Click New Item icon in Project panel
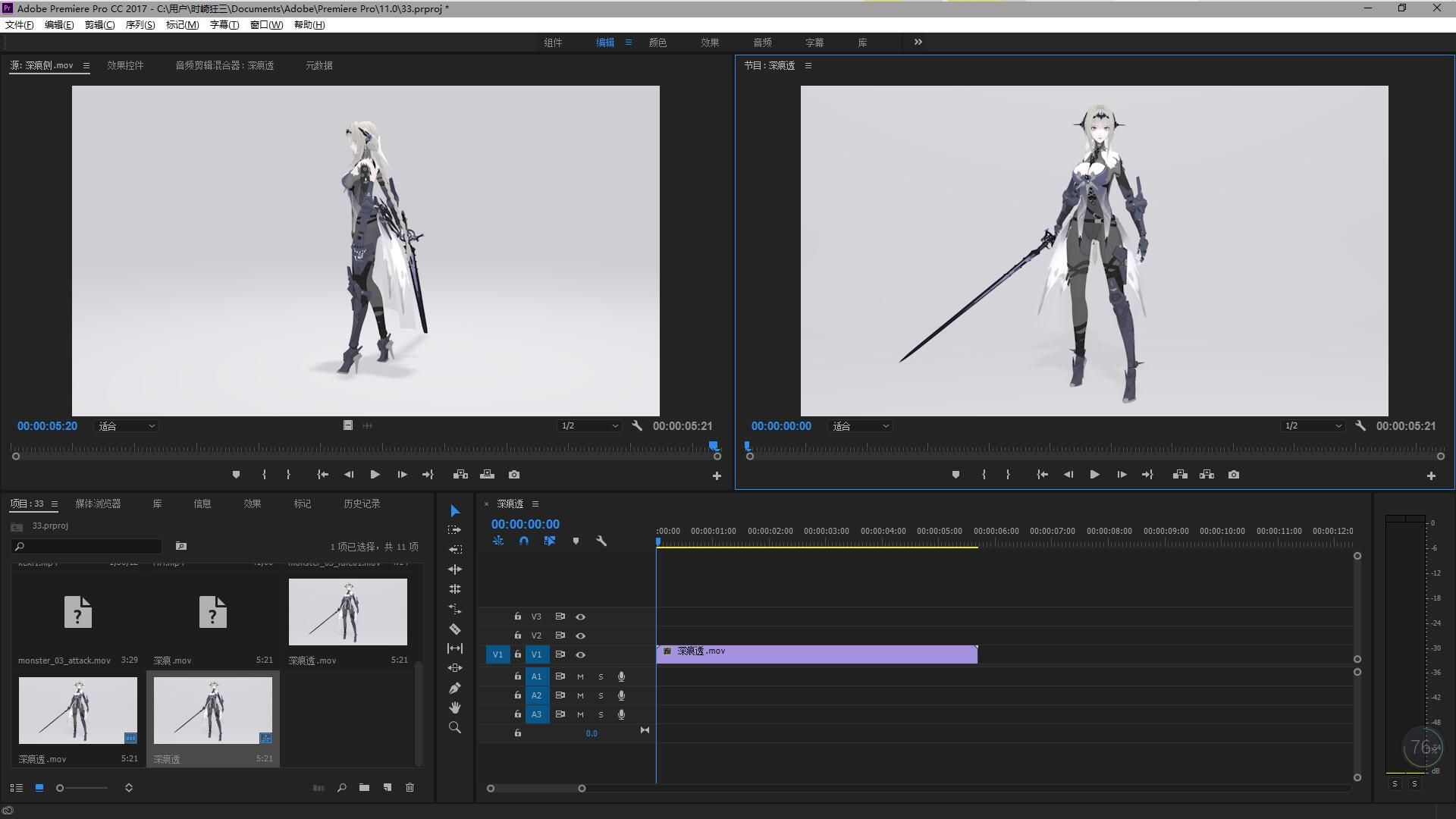This screenshot has height=819, width=1456. pyautogui.click(x=388, y=788)
